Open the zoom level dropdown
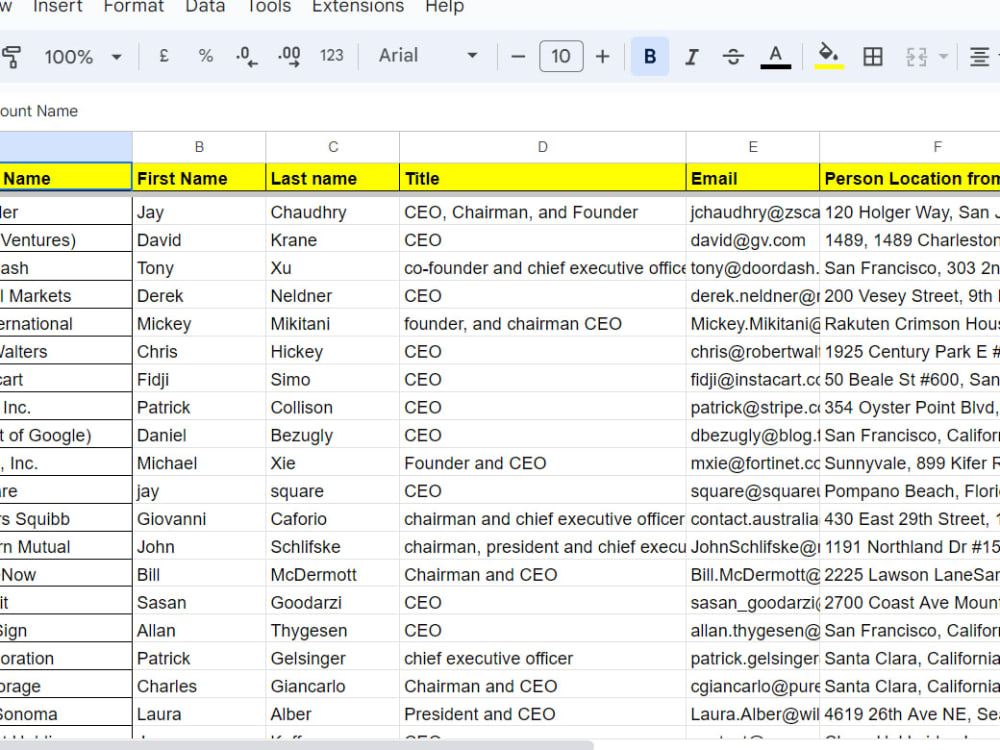 coord(80,56)
